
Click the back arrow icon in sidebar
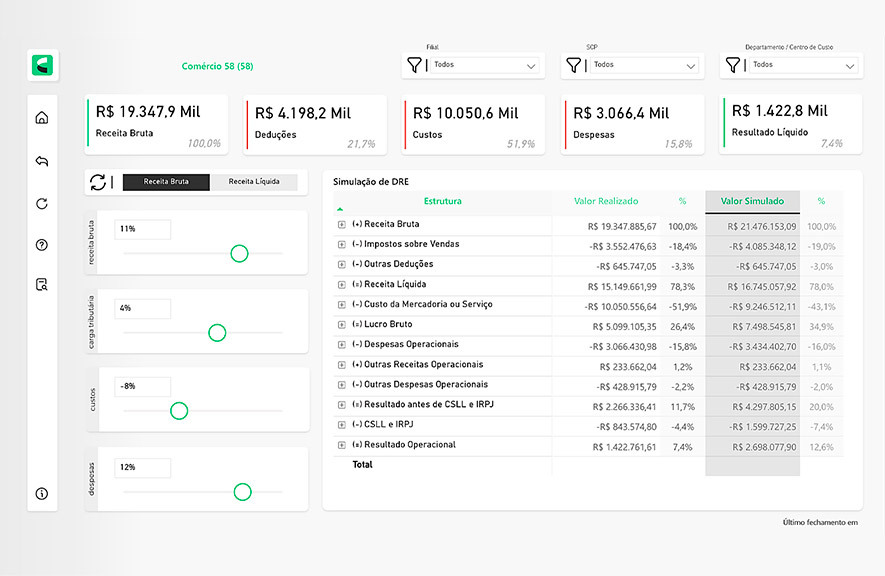[x=42, y=161]
